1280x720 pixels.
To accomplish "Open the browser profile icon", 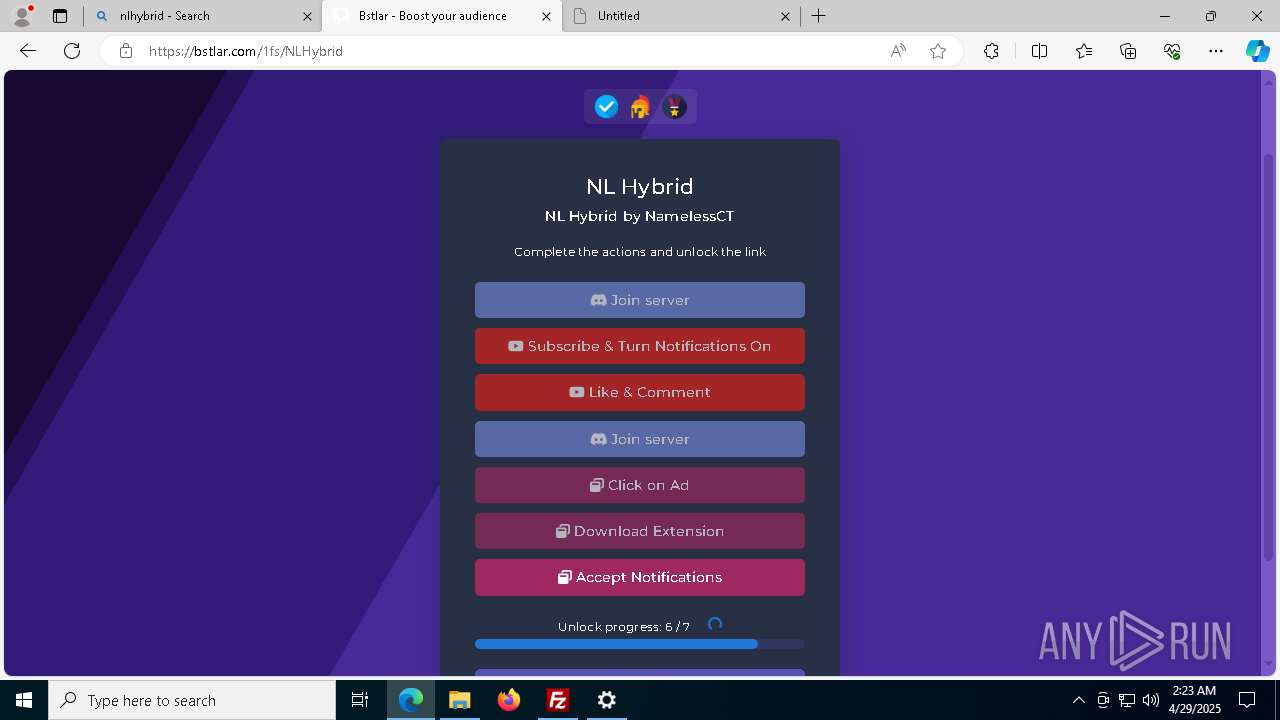I will click(x=21, y=16).
